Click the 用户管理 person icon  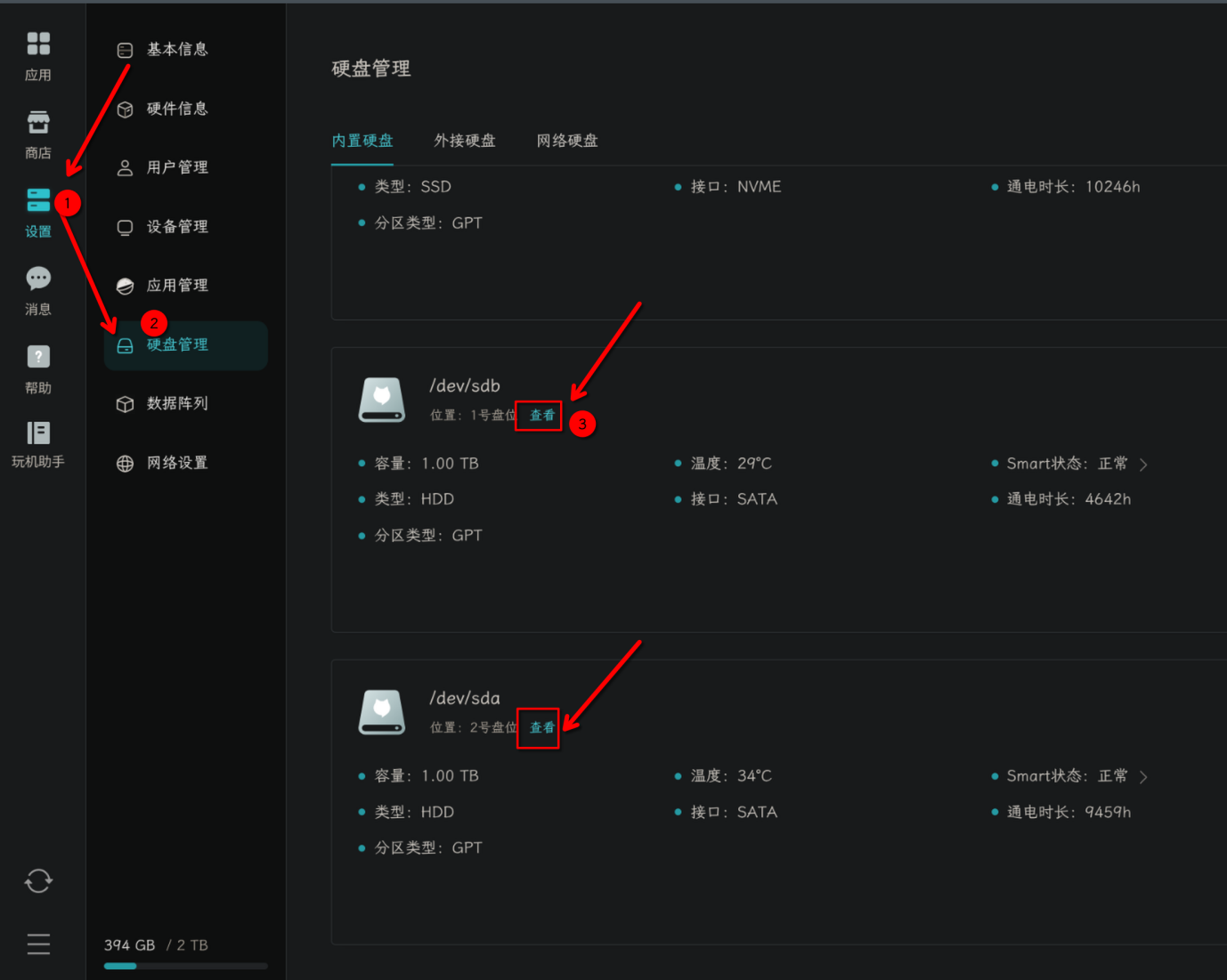coord(126,168)
